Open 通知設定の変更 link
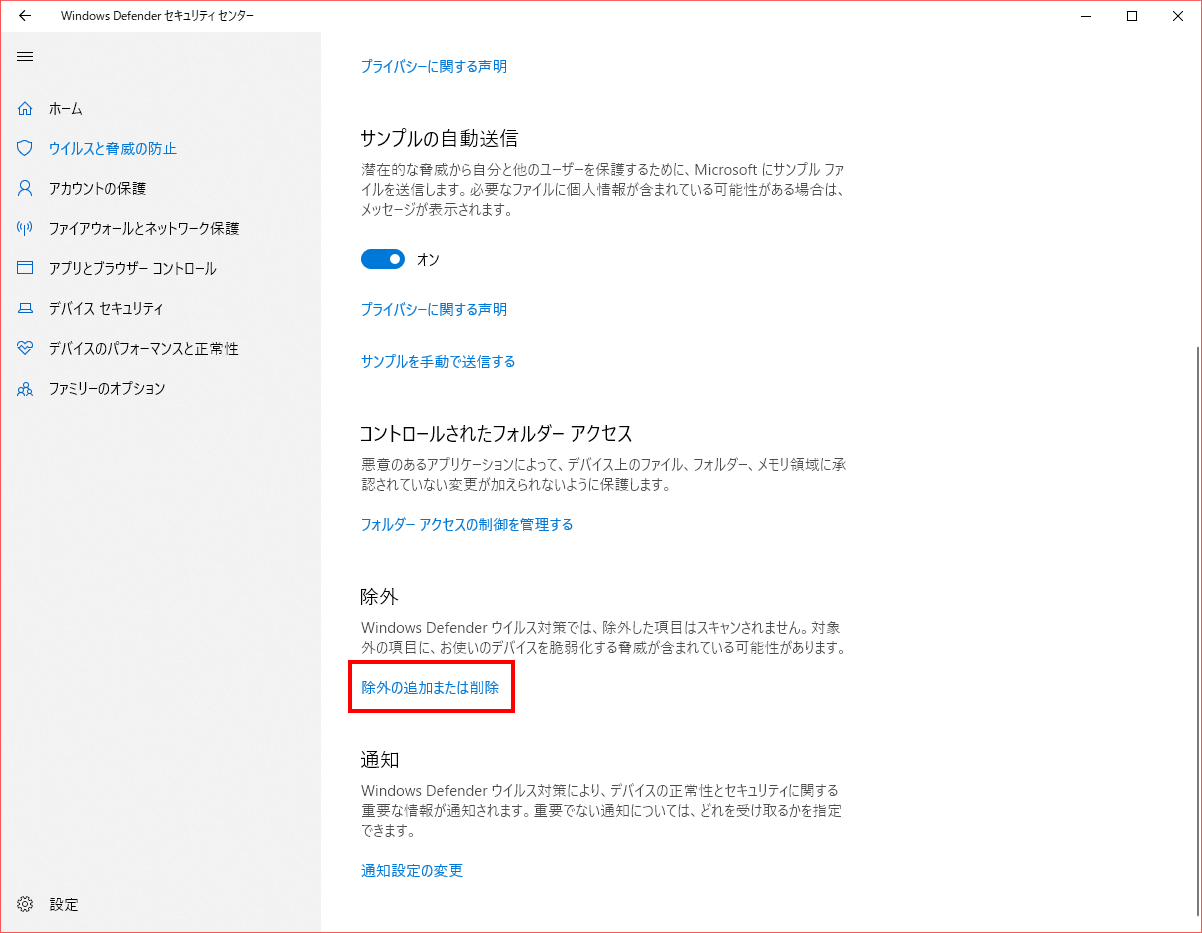Image resolution: width=1202 pixels, height=933 pixels. (x=412, y=870)
